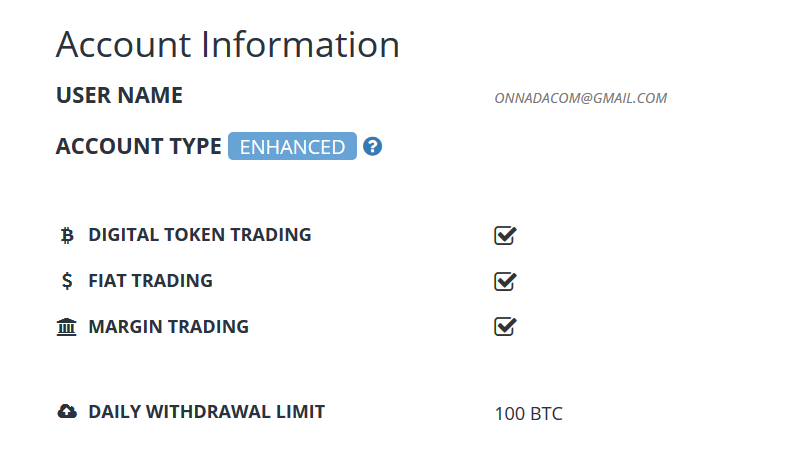Select the Margin Trading label
Viewport: 798px width, 454px height.
click(168, 327)
